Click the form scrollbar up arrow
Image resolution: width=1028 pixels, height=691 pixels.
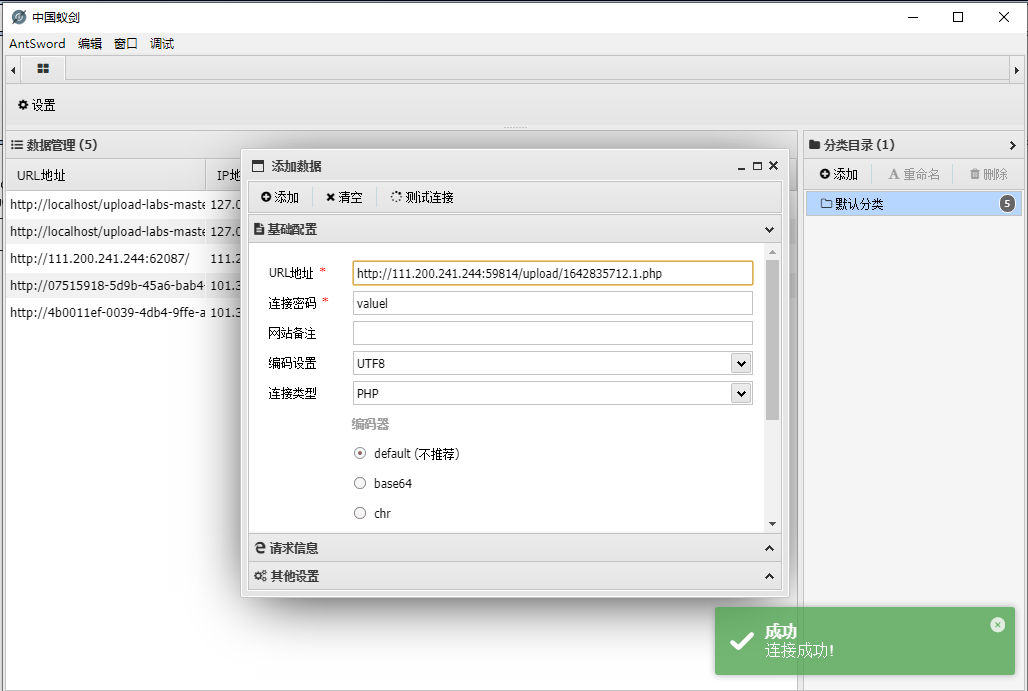coord(772,252)
